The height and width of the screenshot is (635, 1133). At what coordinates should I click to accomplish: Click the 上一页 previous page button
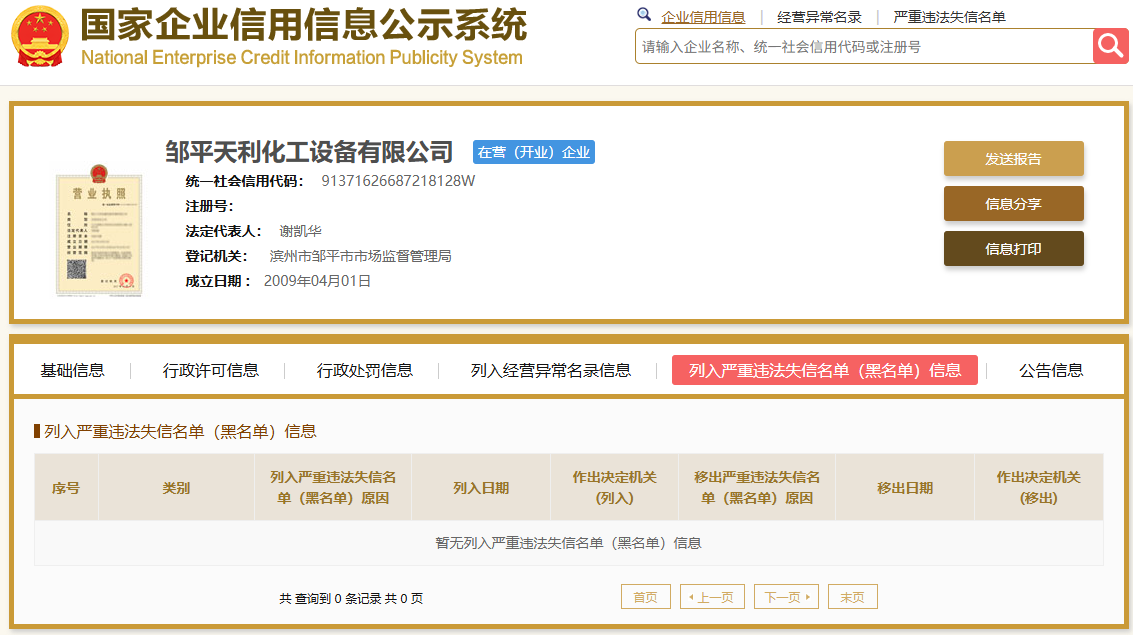pos(713,597)
